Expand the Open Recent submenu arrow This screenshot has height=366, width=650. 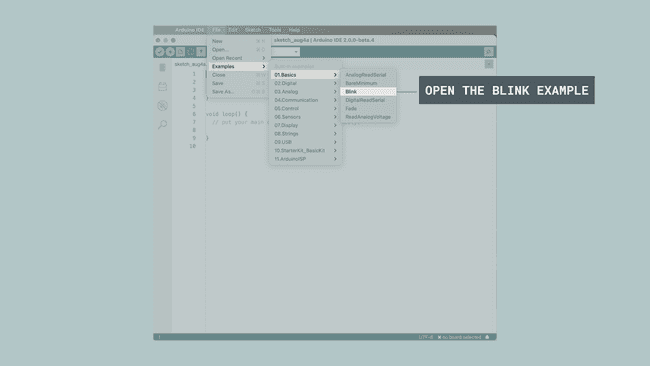(x=264, y=58)
